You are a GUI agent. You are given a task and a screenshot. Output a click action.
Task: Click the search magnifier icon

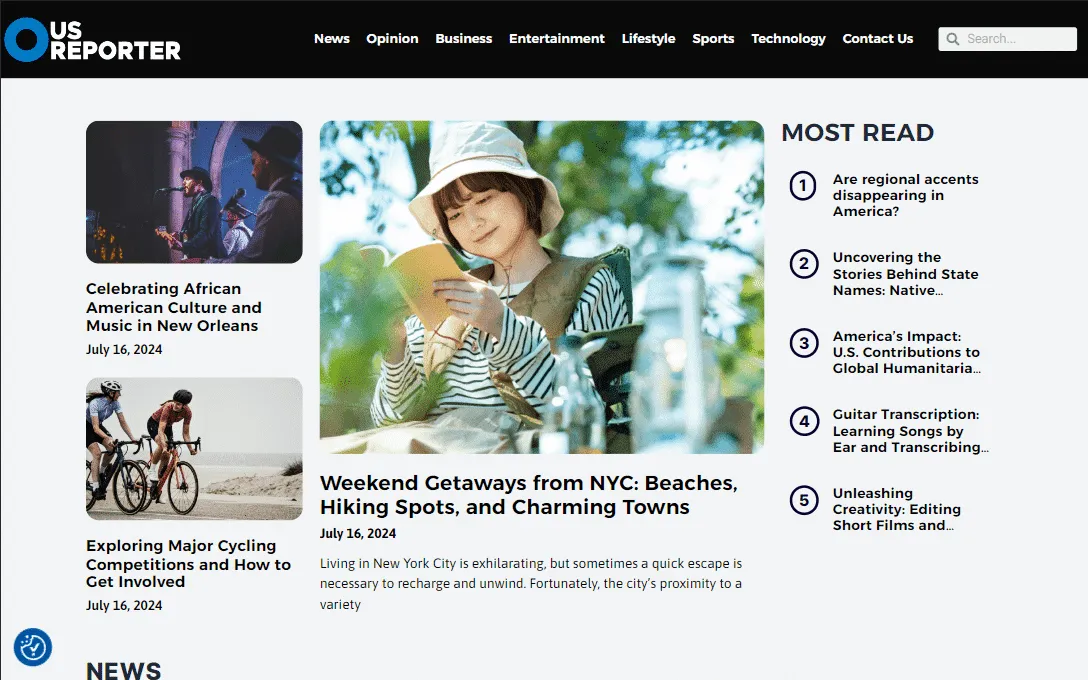coord(953,39)
